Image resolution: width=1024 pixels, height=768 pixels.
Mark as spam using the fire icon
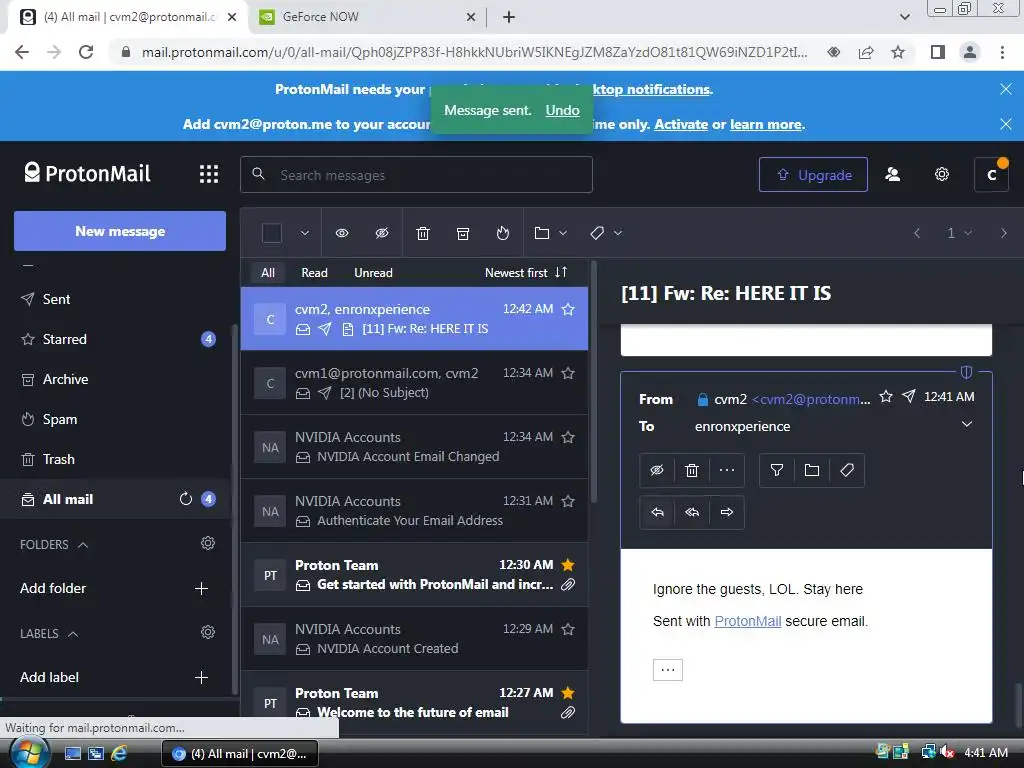pyautogui.click(x=502, y=233)
